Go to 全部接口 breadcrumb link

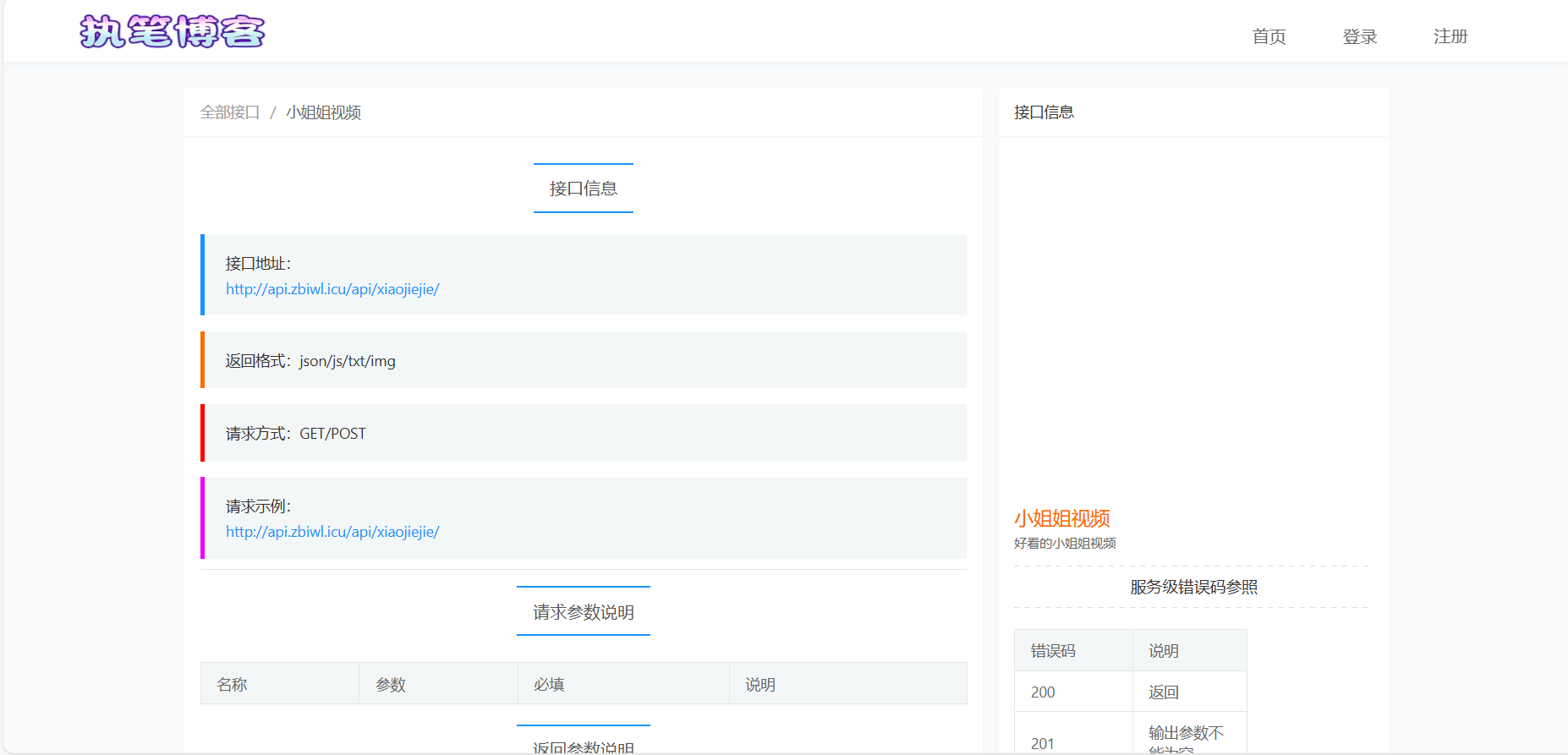(230, 112)
